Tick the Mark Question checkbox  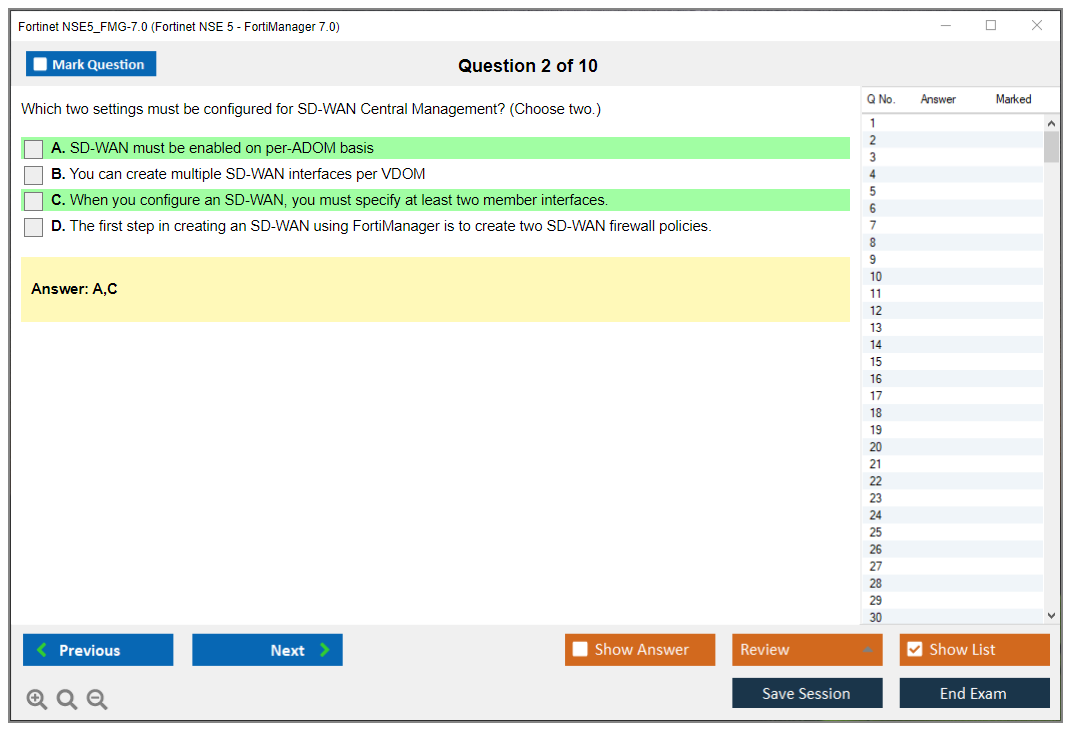click(x=41, y=64)
